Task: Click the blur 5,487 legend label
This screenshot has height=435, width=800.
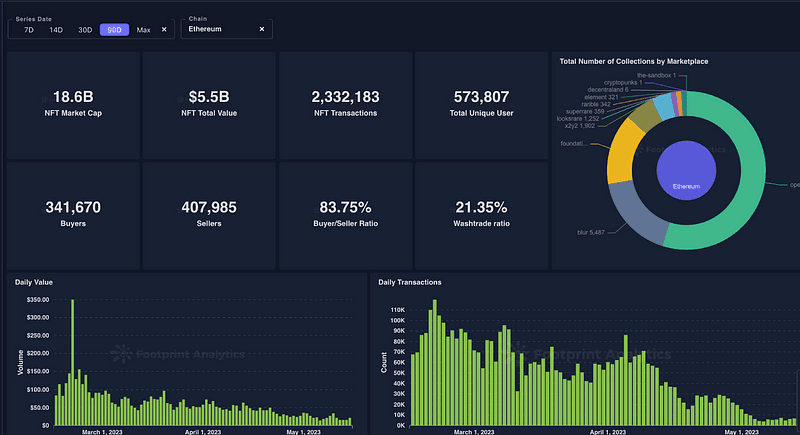Action: click(591, 233)
